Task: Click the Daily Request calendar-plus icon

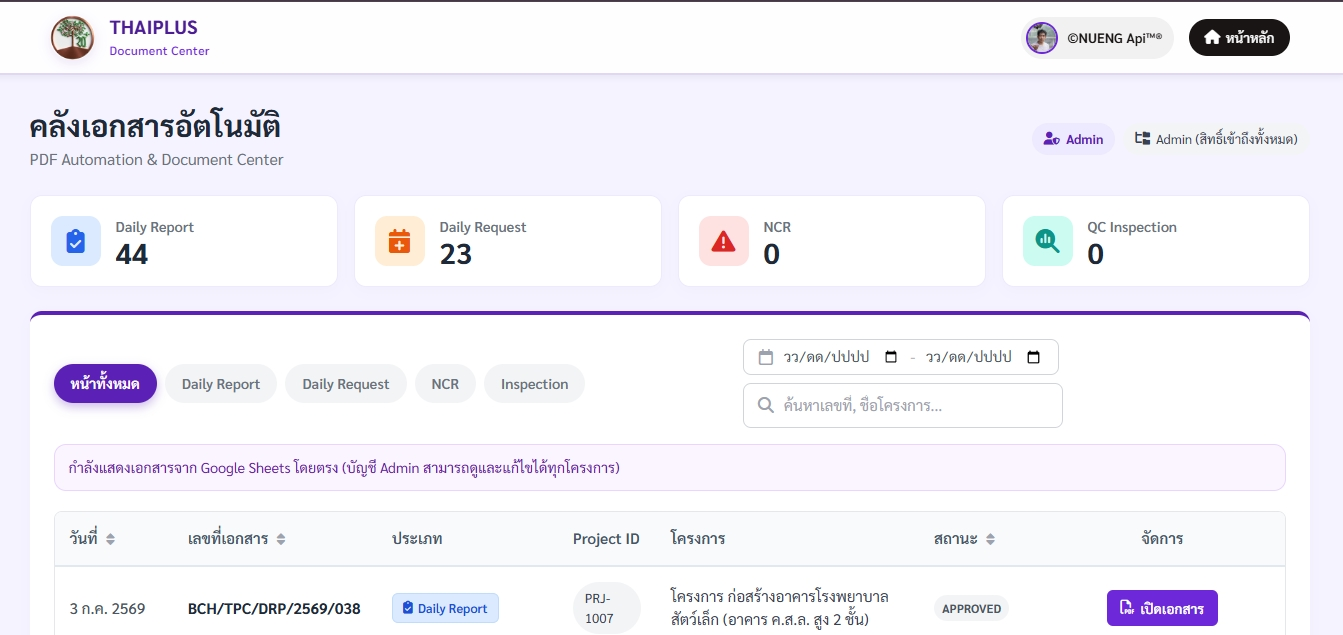Action: tap(400, 241)
